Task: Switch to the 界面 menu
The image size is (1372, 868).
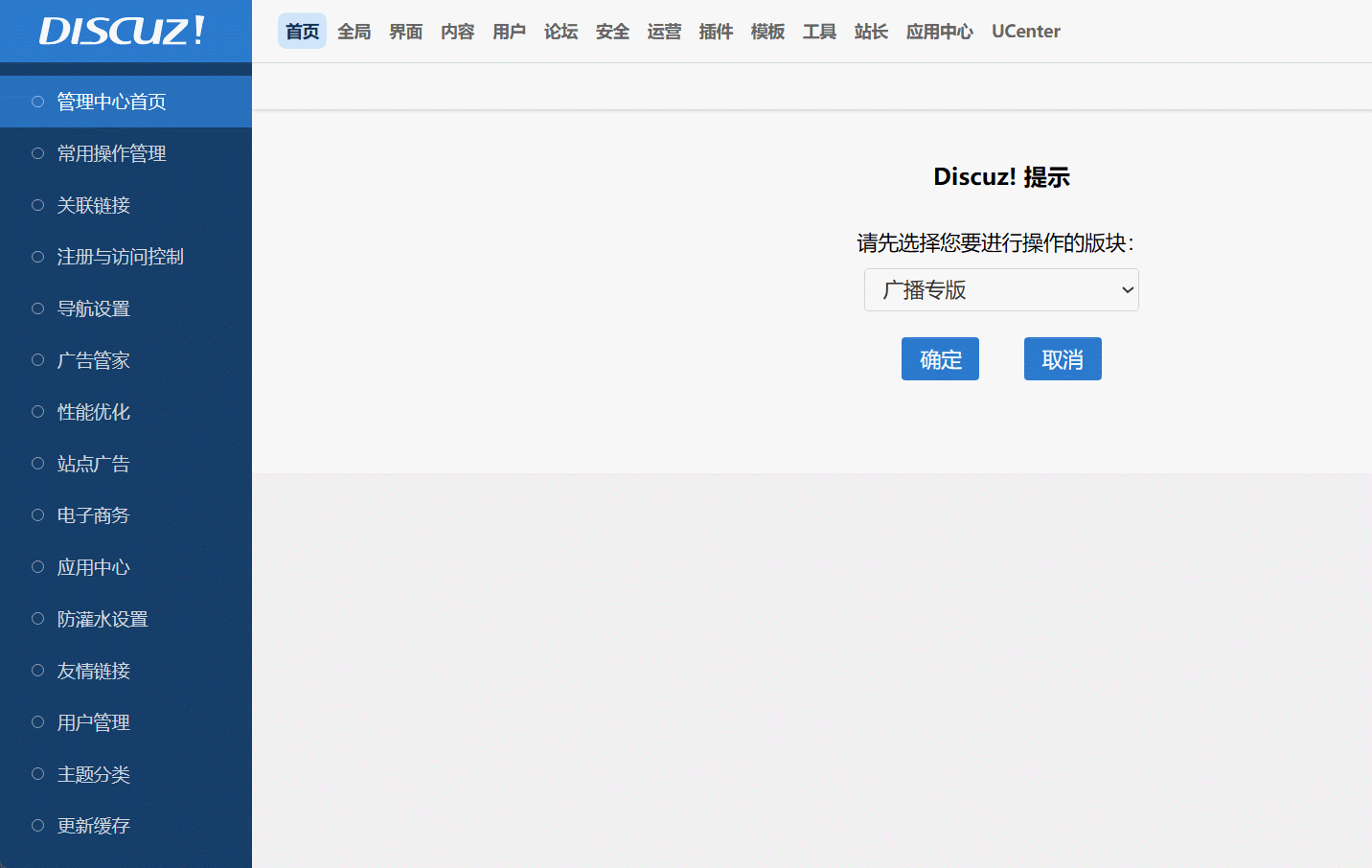Action: click(x=405, y=32)
